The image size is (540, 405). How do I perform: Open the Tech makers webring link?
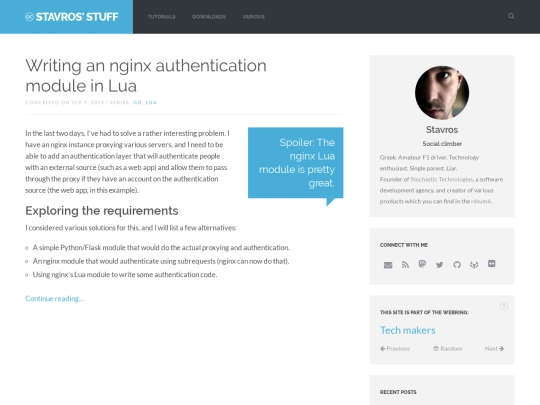[407, 330]
